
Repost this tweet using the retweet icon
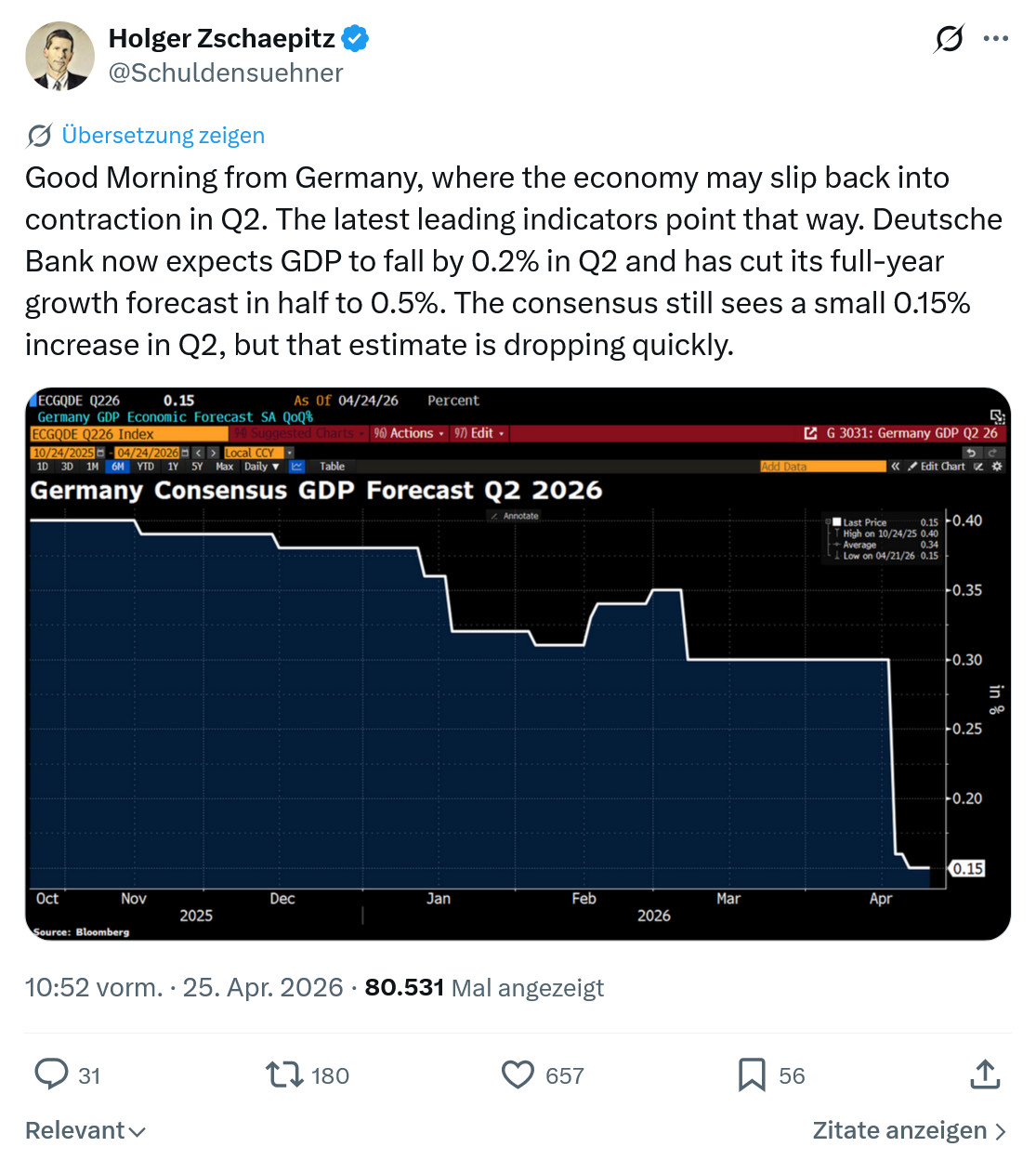point(284,1075)
